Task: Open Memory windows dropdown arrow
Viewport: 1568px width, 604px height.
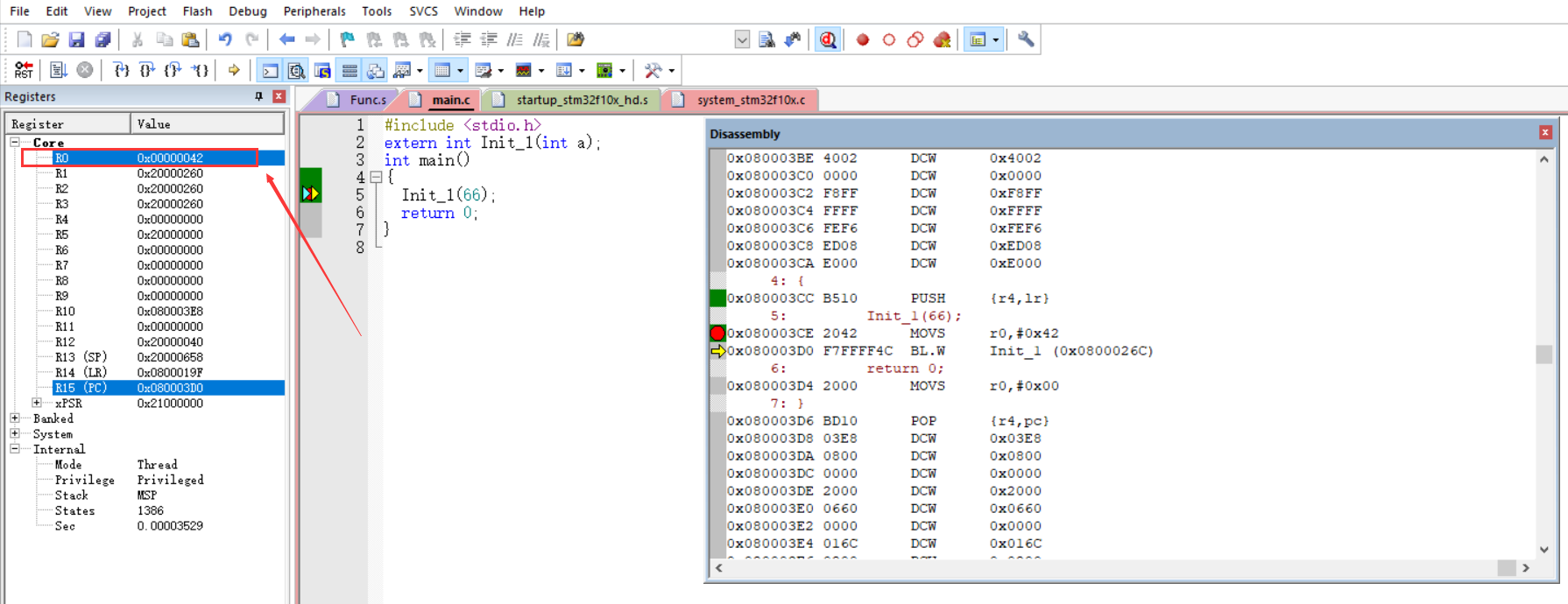Action: (x=460, y=71)
